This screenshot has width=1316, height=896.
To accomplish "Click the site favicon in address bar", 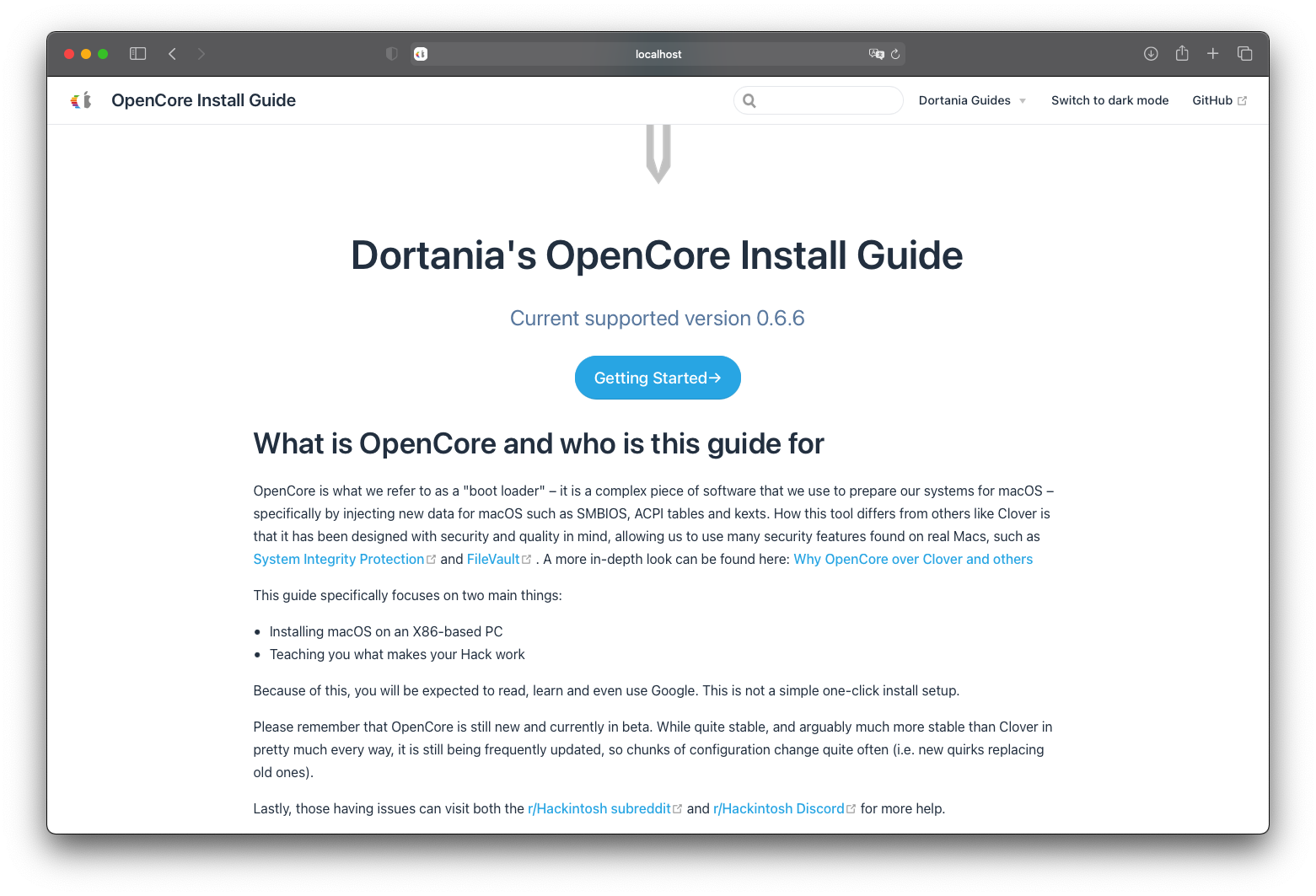I will (421, 54).
